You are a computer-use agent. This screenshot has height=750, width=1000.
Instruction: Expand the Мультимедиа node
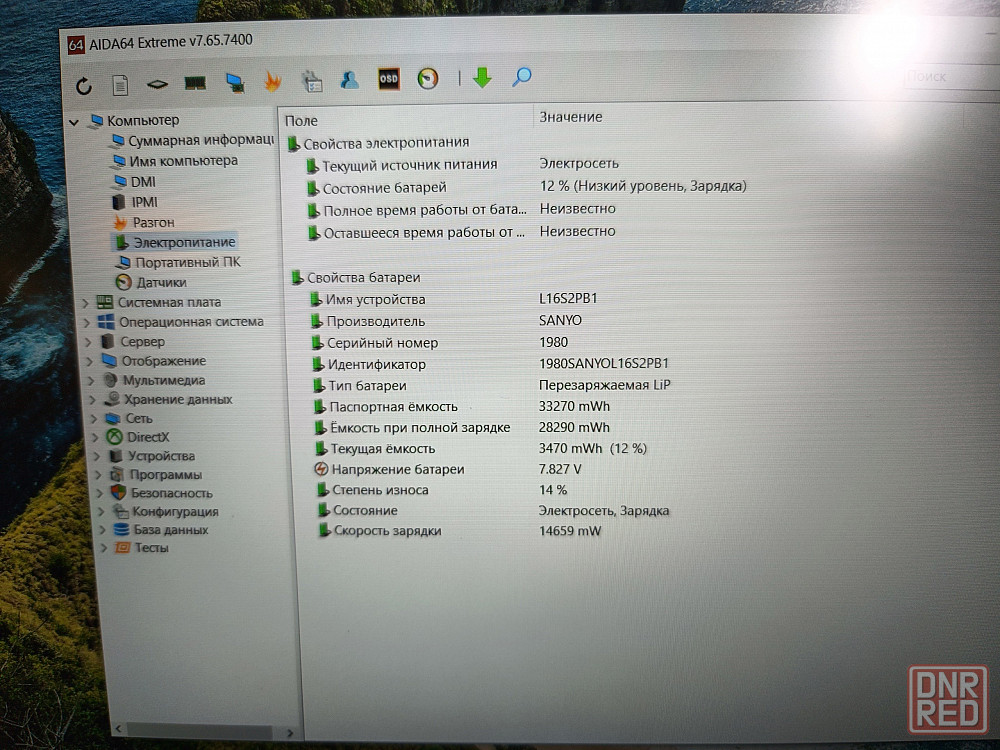coord(91,381)
